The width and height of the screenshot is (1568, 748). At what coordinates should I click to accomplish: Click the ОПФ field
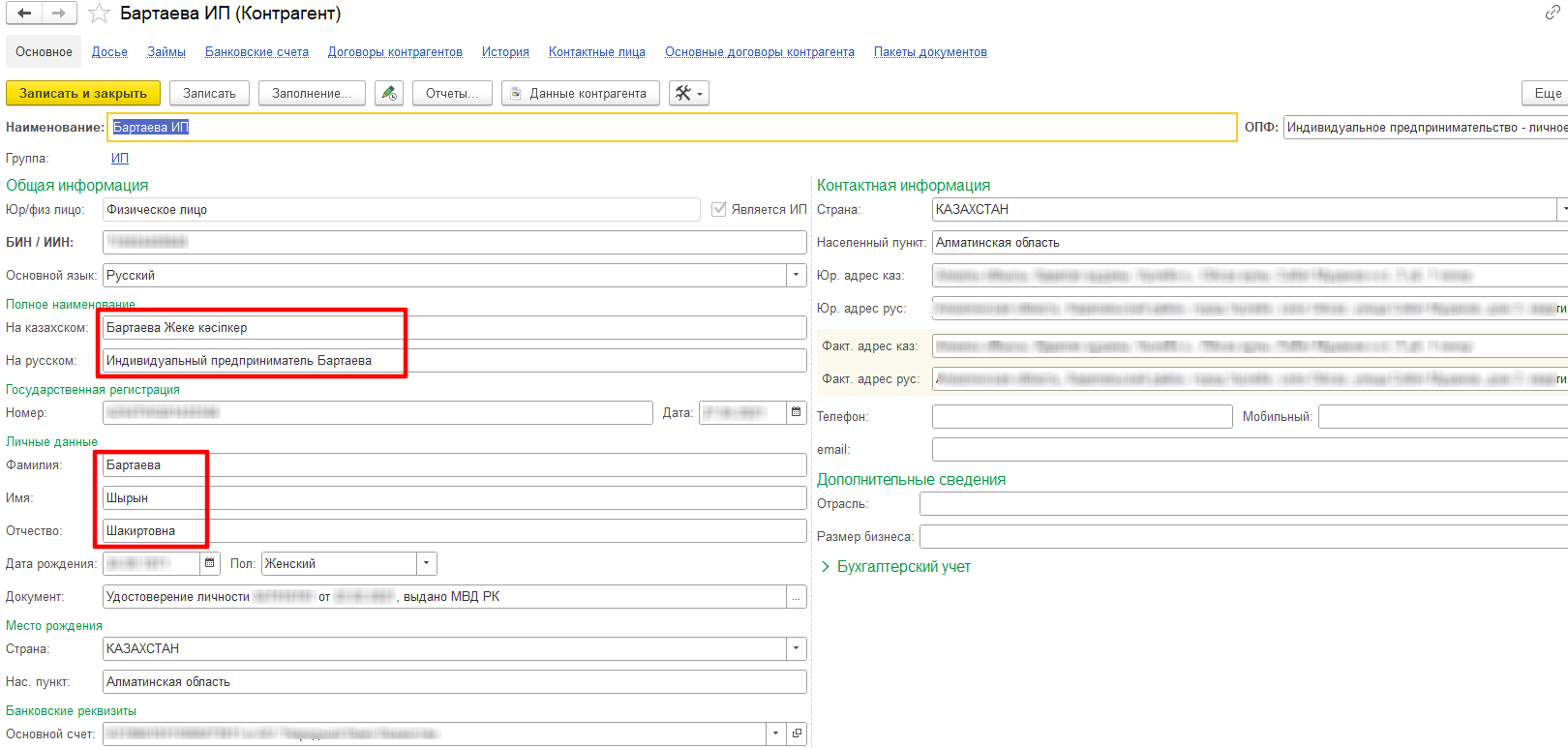(x=1426, y=128)
